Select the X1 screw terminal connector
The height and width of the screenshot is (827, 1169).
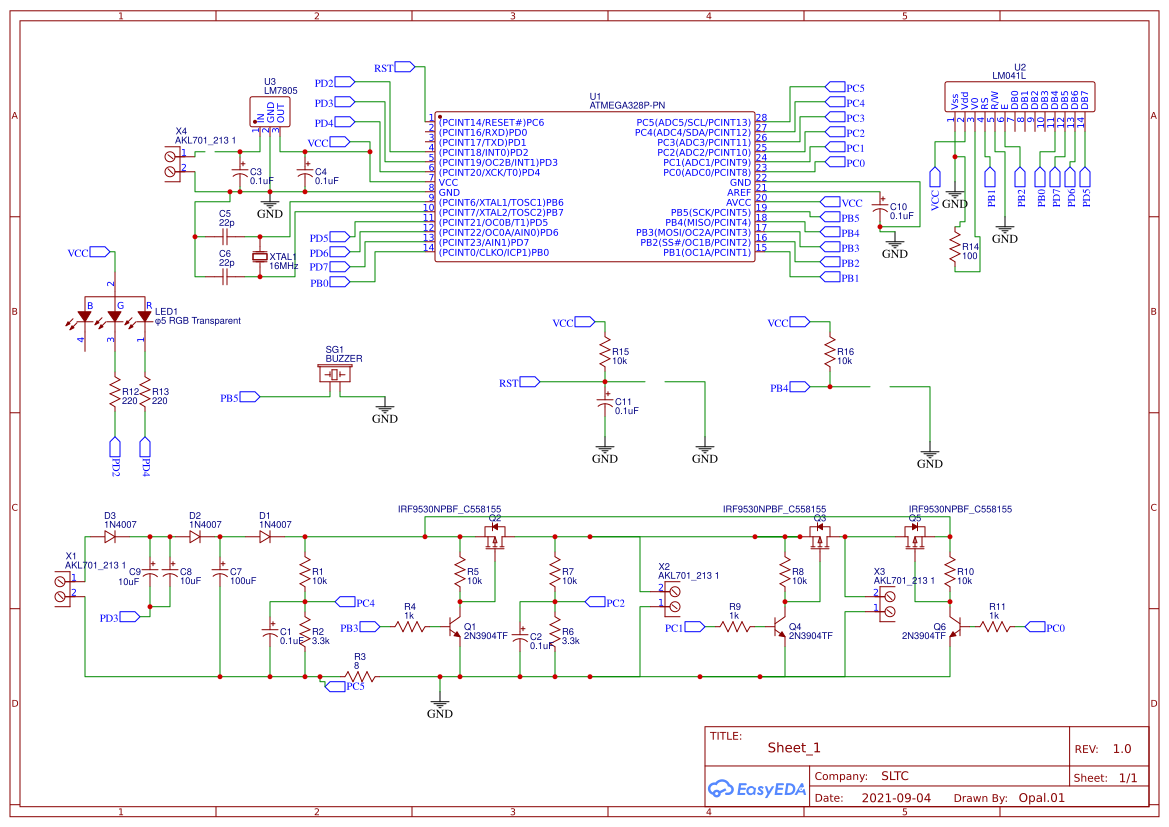click(x=65, y=588)
